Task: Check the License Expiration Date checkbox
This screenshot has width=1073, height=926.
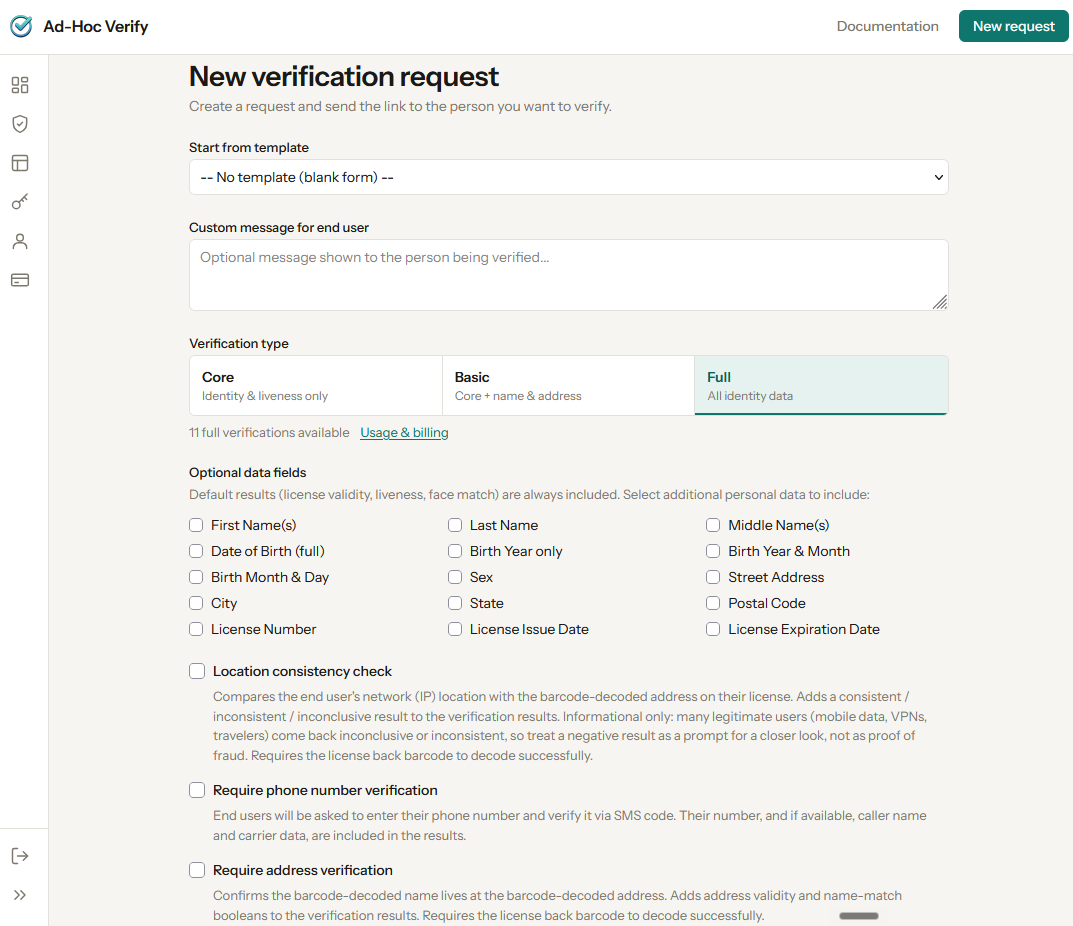Action: coord(713,629)
